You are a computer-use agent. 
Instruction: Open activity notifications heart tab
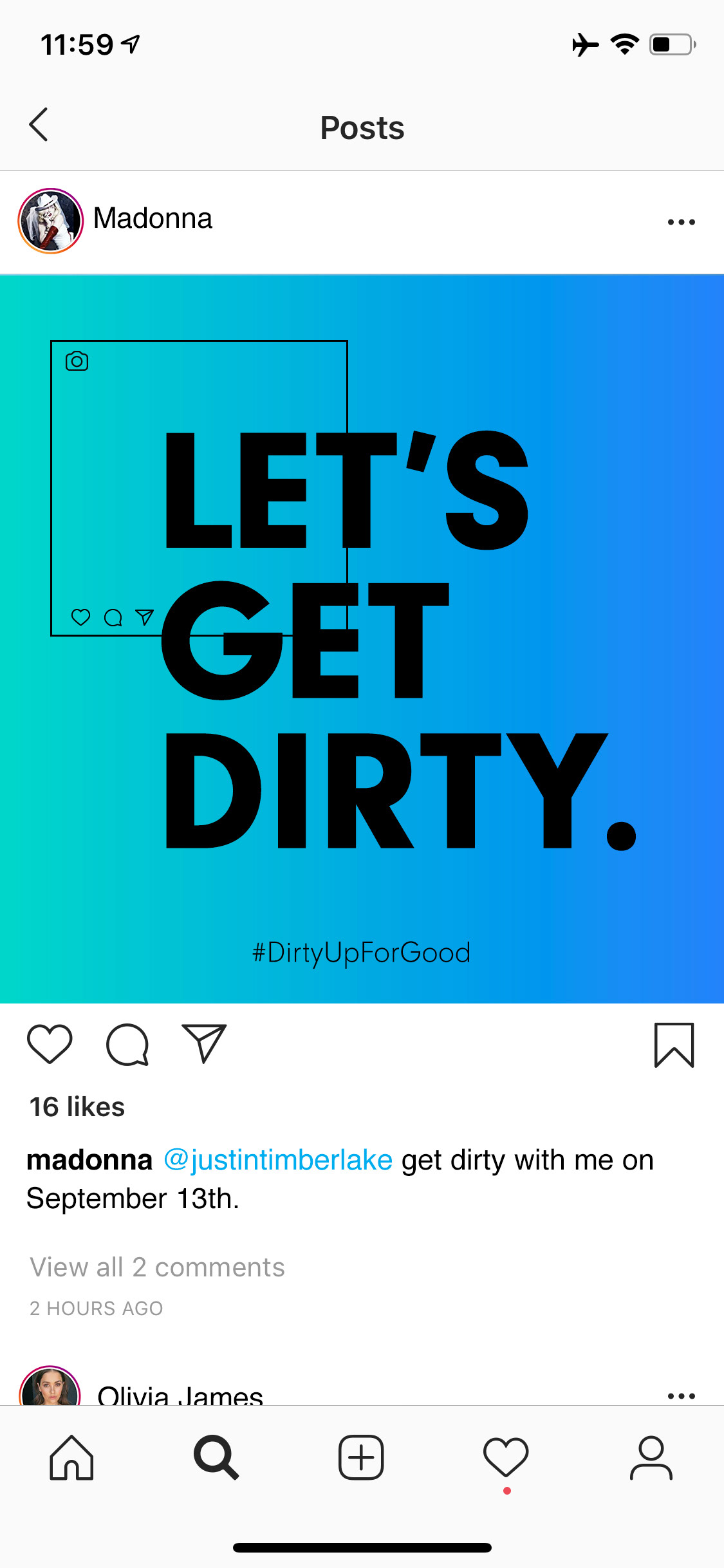[506, 1458]
